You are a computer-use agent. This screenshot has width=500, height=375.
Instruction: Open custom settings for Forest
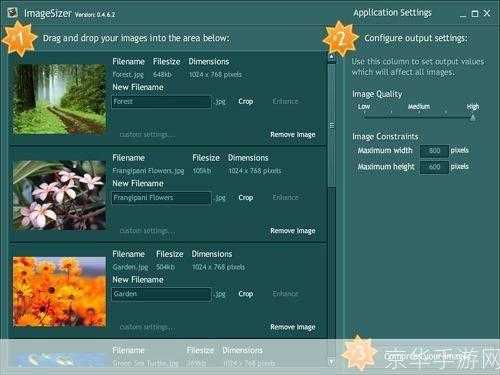[x=147, y=135]
